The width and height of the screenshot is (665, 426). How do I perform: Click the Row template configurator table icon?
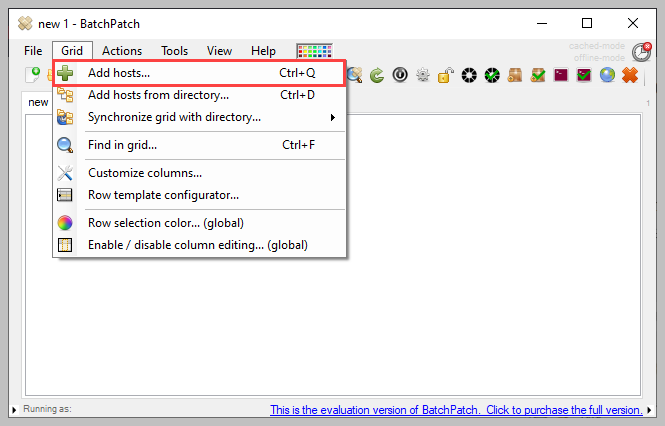tap(65, 195)
